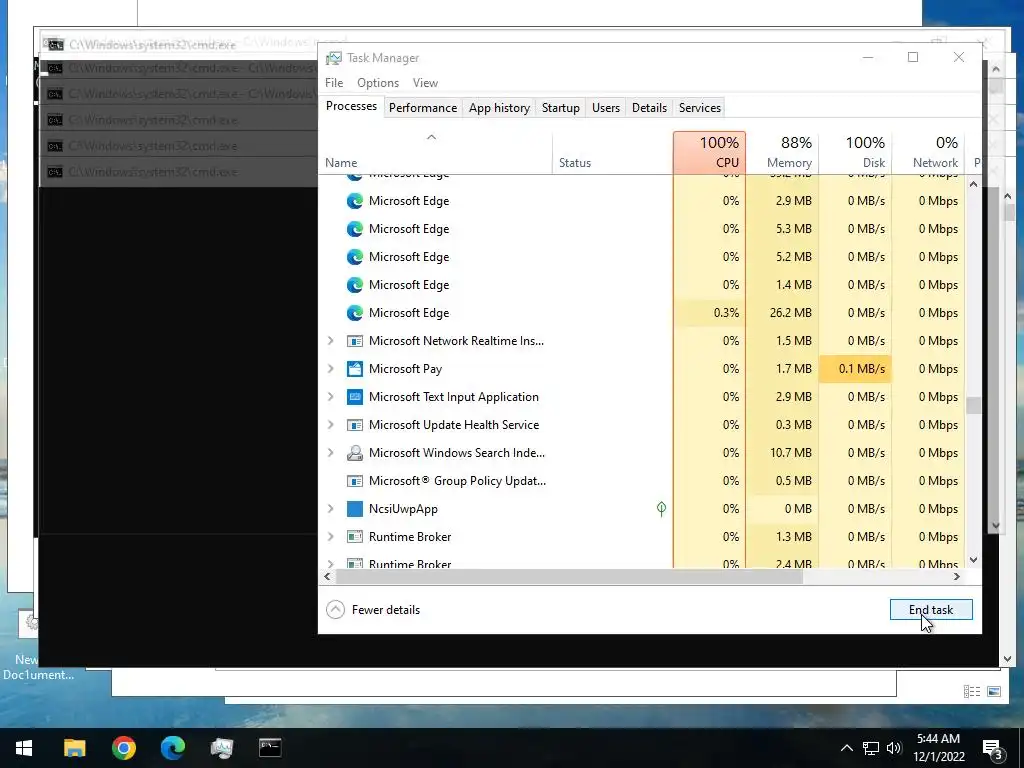The image size is (1024, 768).
Task: Open the notification center icon
Action: (x=992, y=750)
